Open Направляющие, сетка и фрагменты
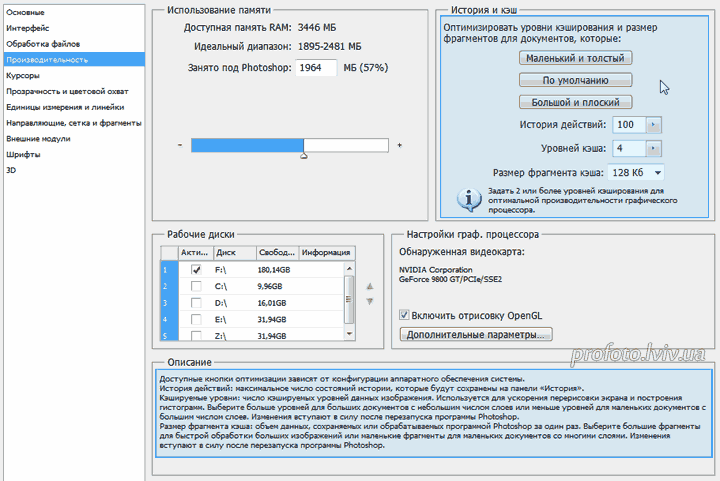 click(74, 123)
